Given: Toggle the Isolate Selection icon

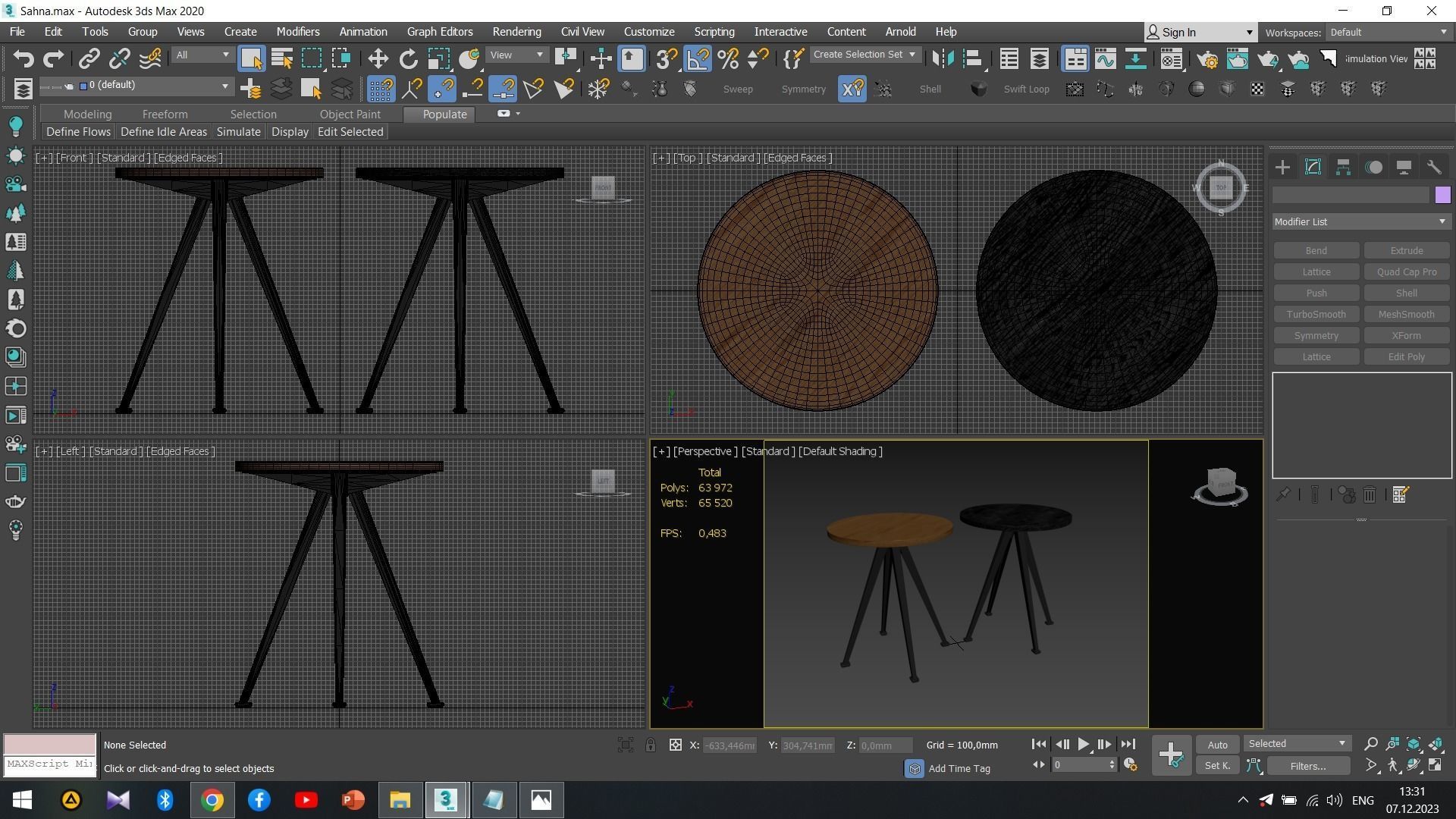Looking at the screenshot, I should pyautogui.click(x=625, y=745).
